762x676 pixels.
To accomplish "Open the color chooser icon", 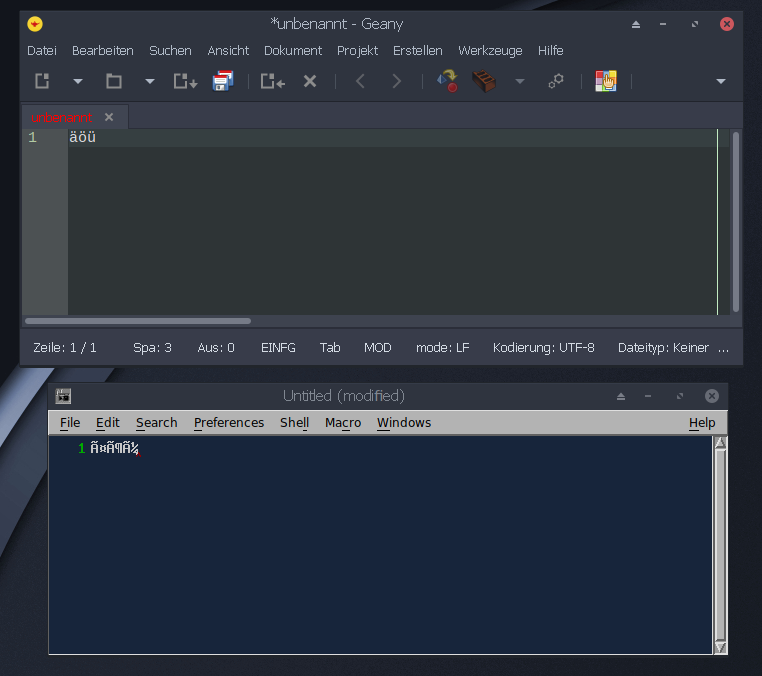I will click(605, 82).
